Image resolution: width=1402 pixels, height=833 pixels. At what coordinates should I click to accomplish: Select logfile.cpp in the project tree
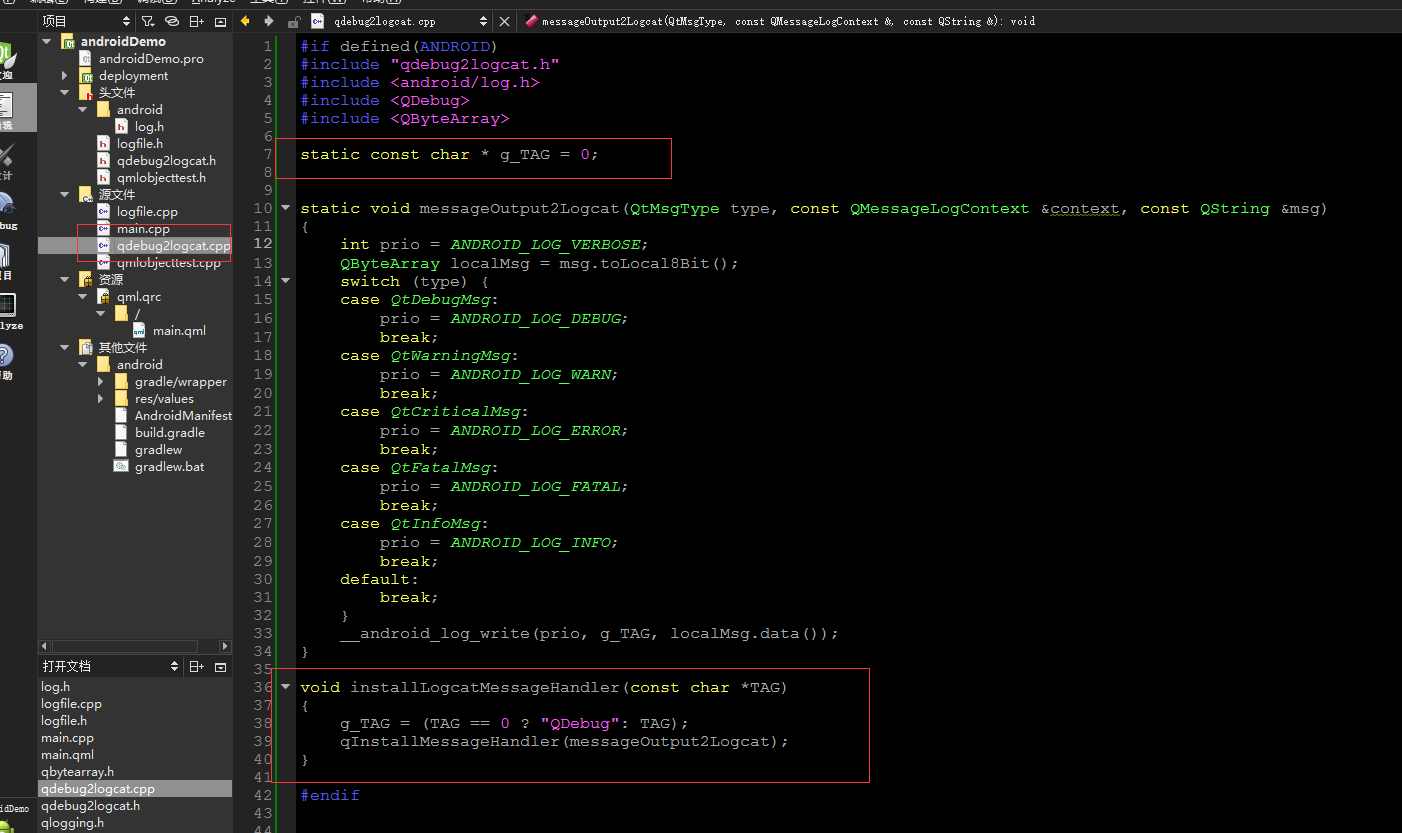coord(147,211)
